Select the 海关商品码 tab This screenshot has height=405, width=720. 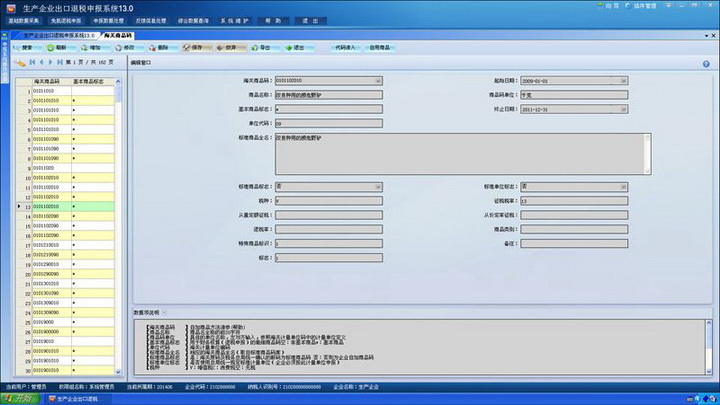point(118,35)
